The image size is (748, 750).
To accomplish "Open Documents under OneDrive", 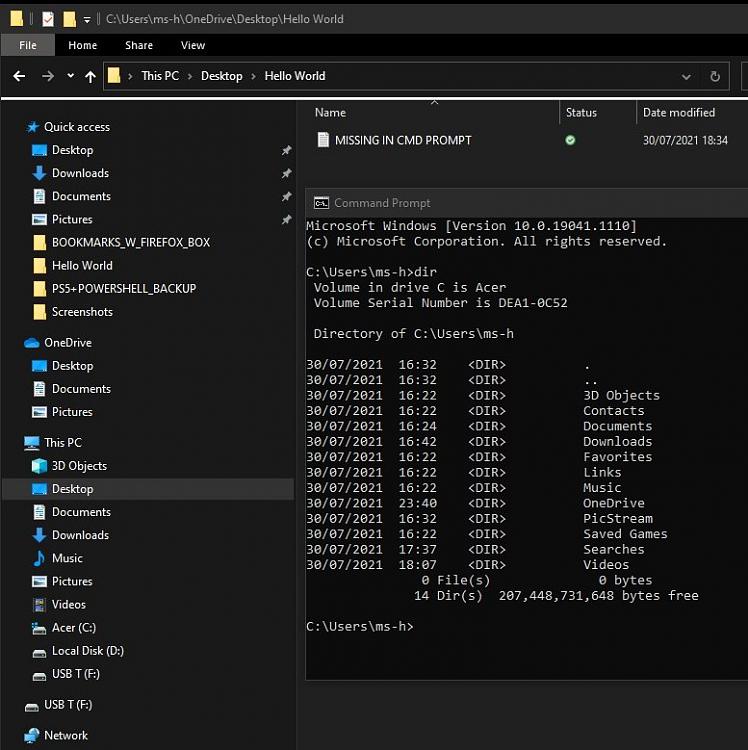I will (x=81, y=389).
